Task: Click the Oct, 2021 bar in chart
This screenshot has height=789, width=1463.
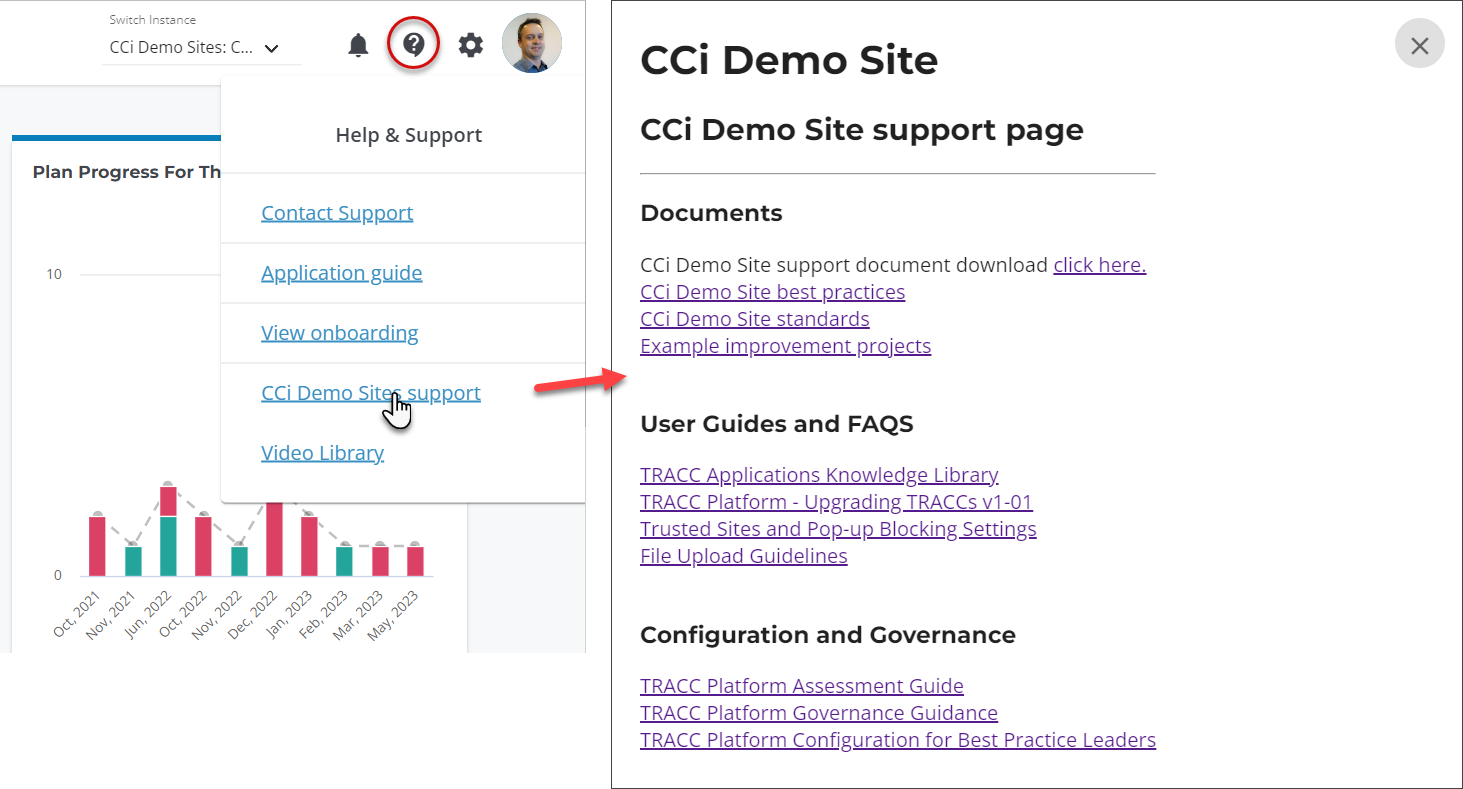Action: (97, 546)
